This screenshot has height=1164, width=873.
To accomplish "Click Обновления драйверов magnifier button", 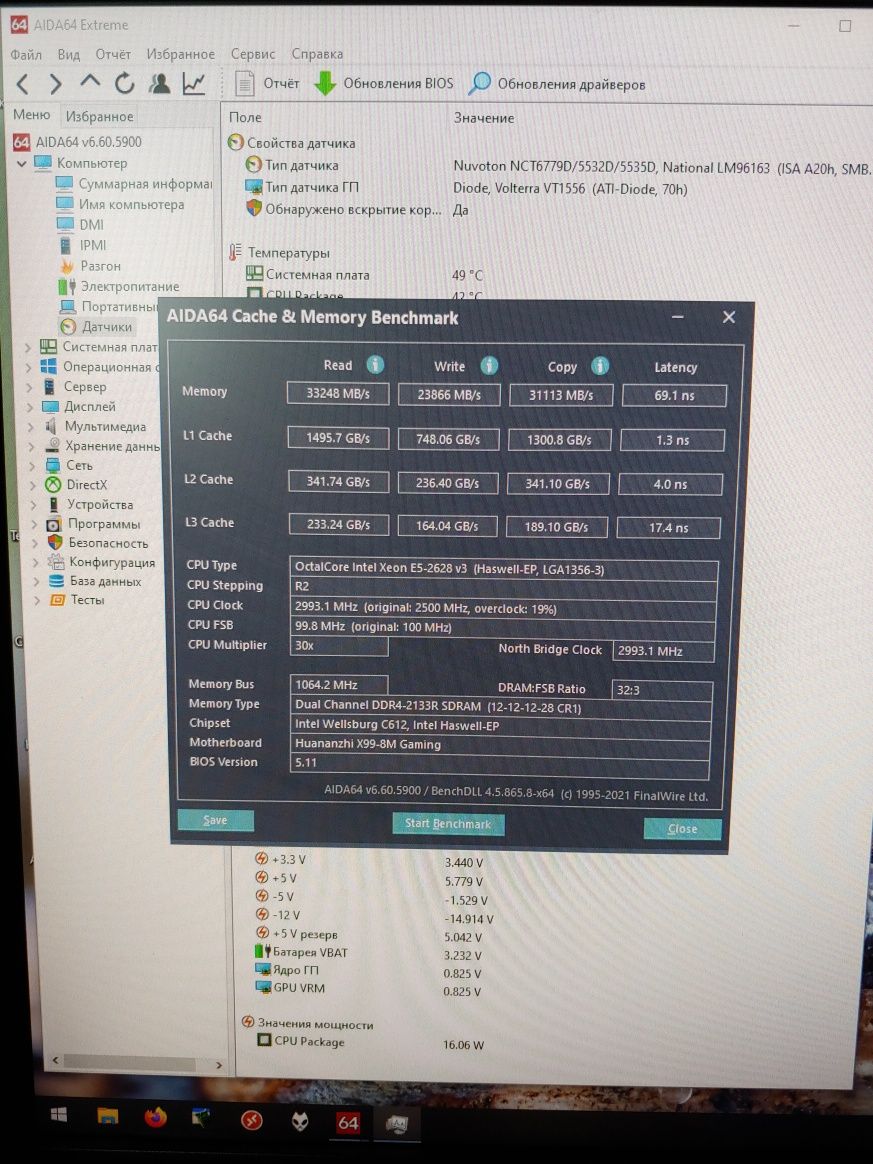I will point(556,84).
